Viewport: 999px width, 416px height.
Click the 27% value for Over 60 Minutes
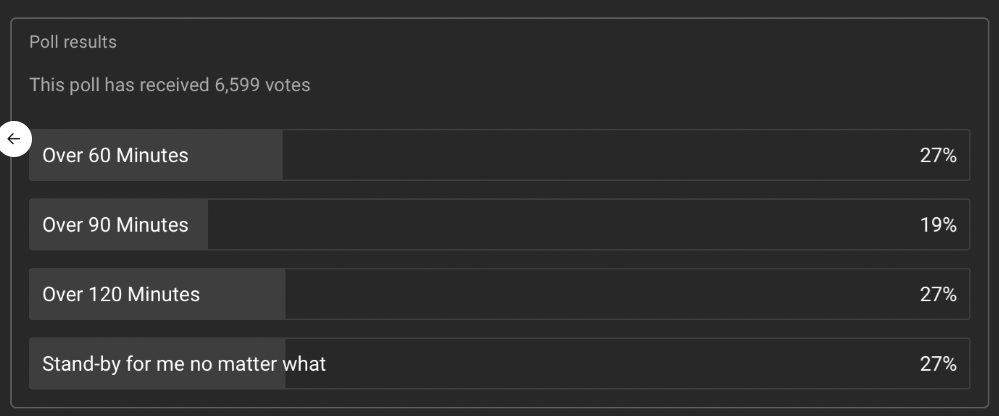938,155
